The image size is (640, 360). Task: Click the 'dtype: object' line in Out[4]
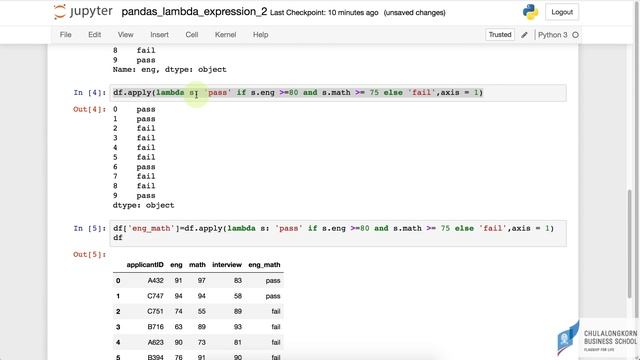[143, 205]
